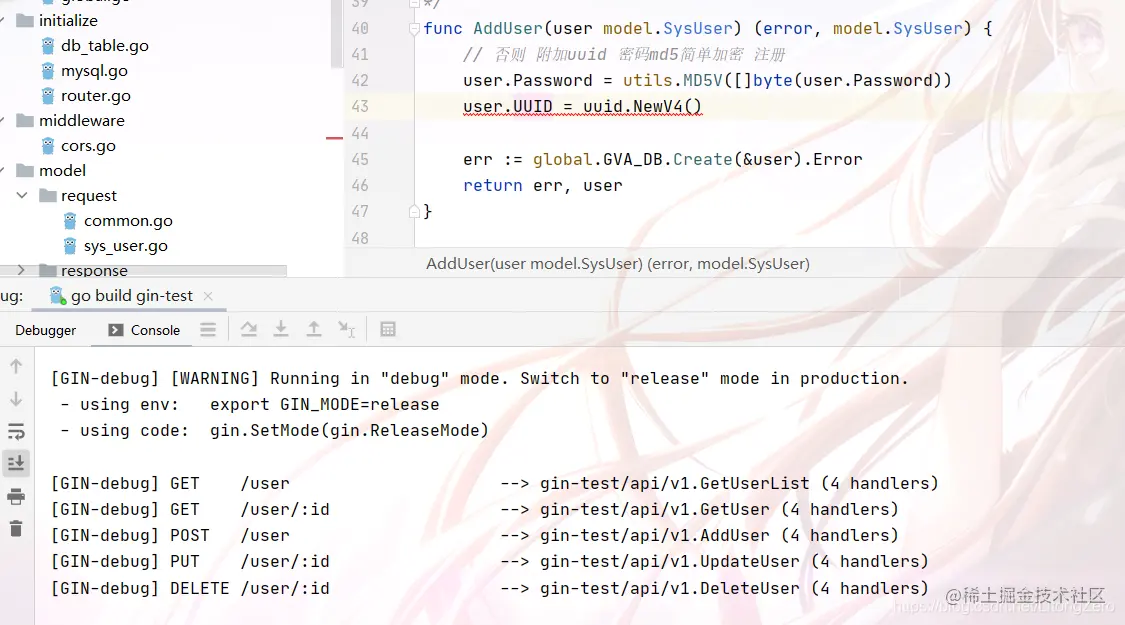Select the response folder
The height and width of the screenshot is (625, 1125).
tap(94, 271)
